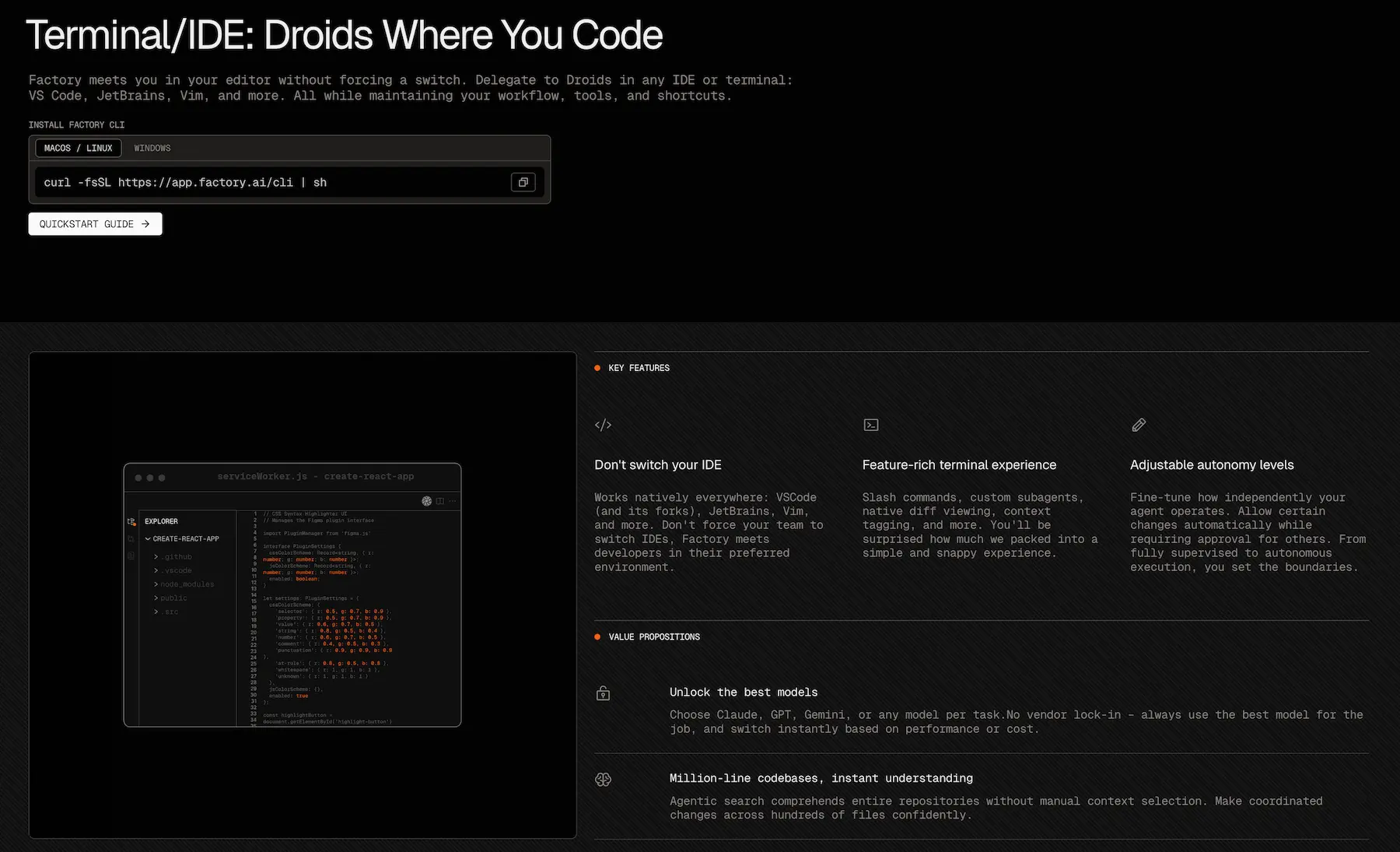Open the three-dot more menu in editor
The height and width of the screenshot is (852, 1400).
(453, 501)
